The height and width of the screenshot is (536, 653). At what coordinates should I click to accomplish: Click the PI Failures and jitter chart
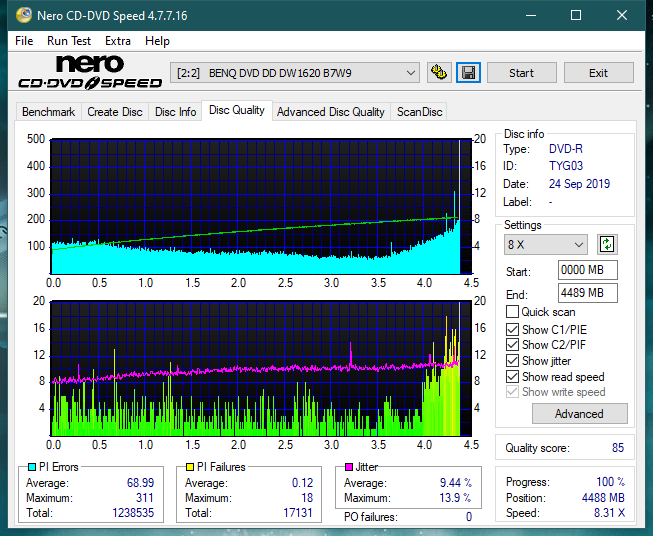pyautogui.click(x=261, y=368)
